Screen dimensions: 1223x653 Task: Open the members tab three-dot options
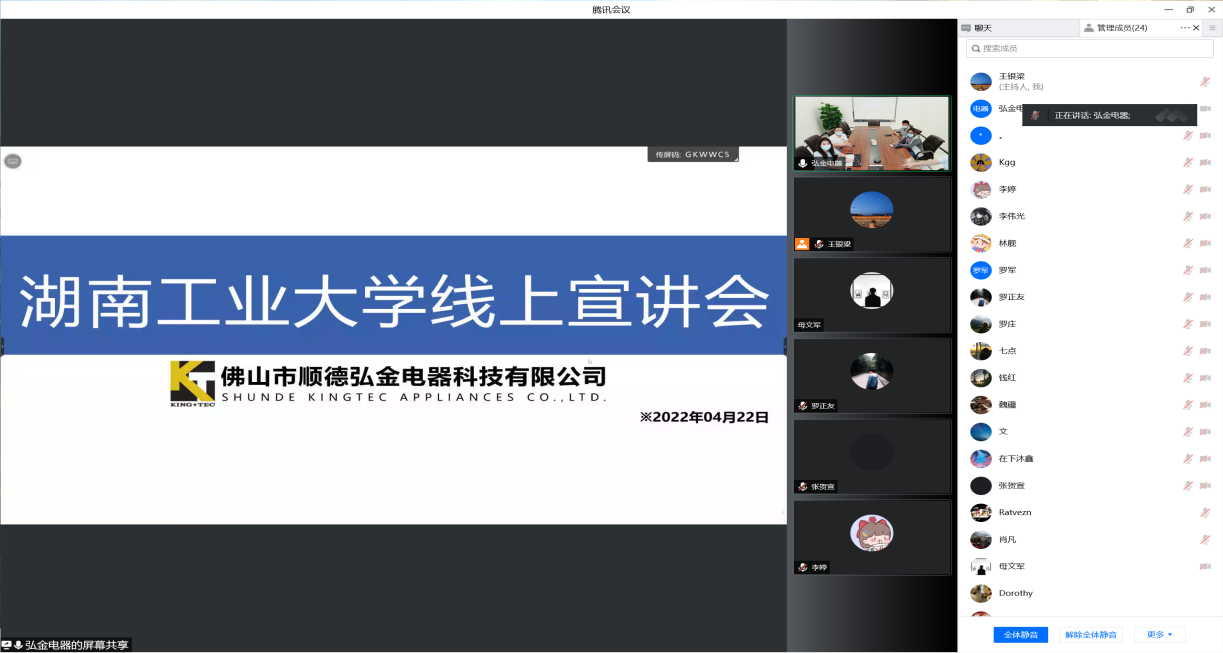(1185, 28)
